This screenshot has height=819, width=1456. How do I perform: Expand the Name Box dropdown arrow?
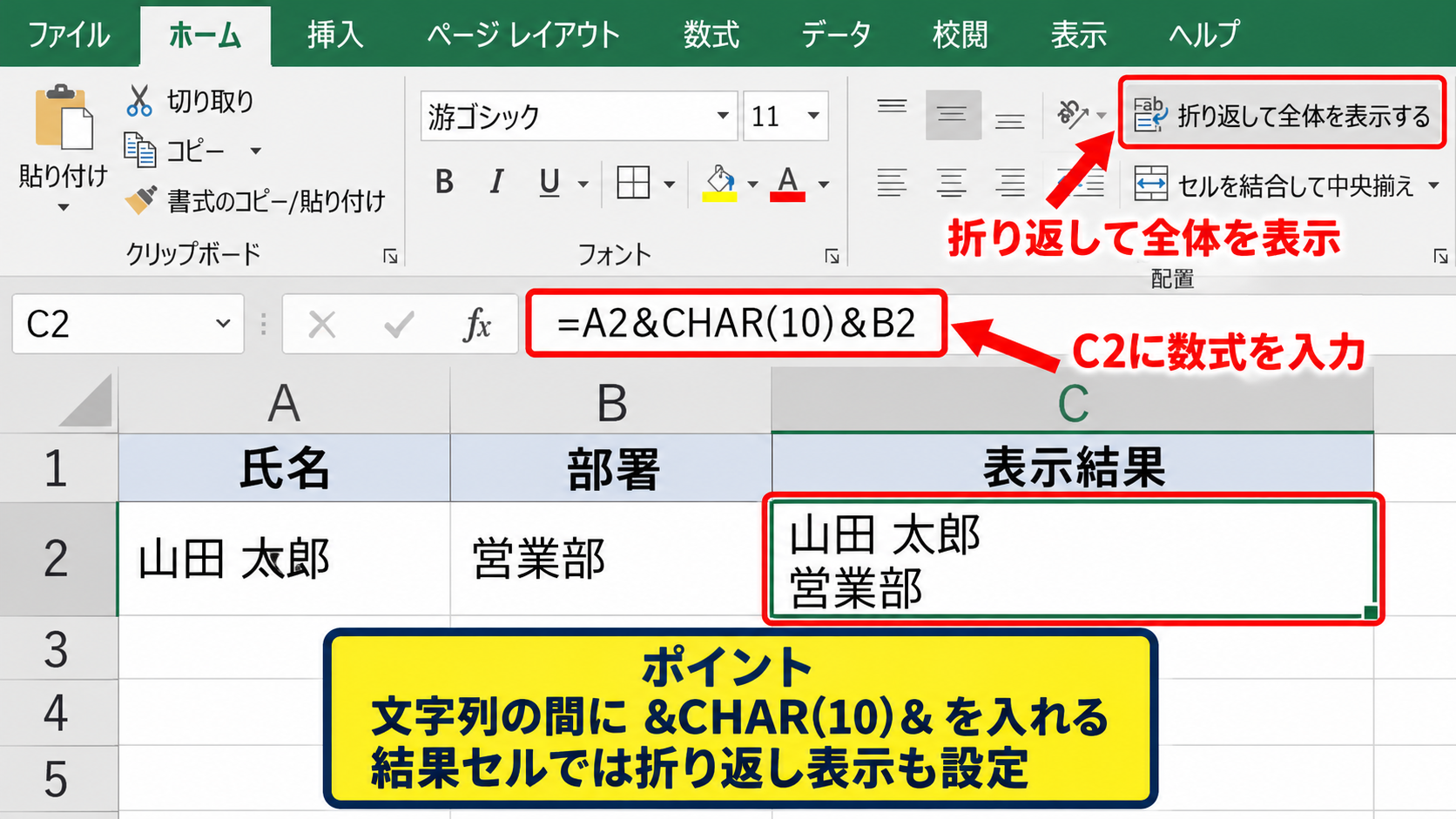coord(223,324)
